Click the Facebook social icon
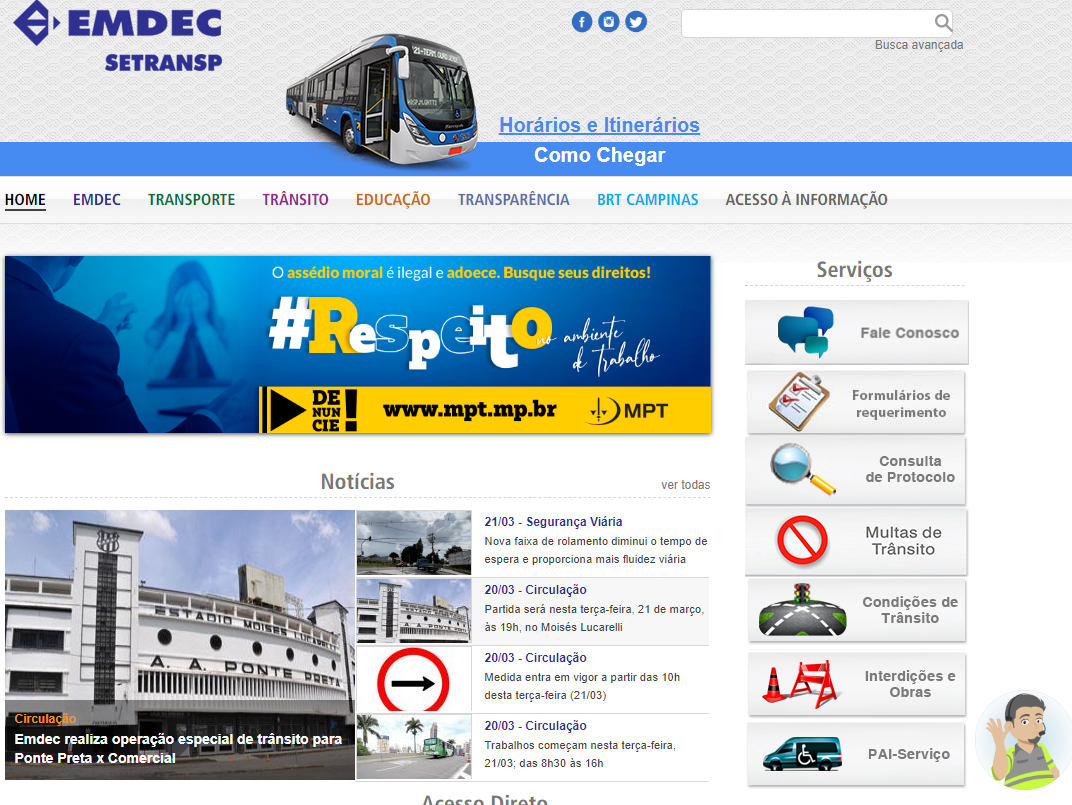 582,21
